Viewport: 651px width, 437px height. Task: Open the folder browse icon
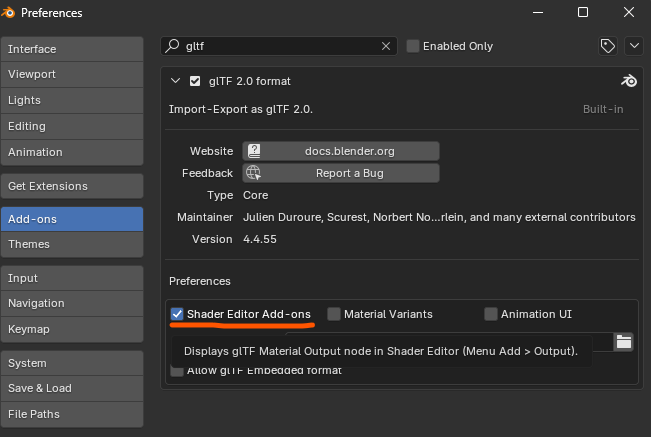(624, 342)
